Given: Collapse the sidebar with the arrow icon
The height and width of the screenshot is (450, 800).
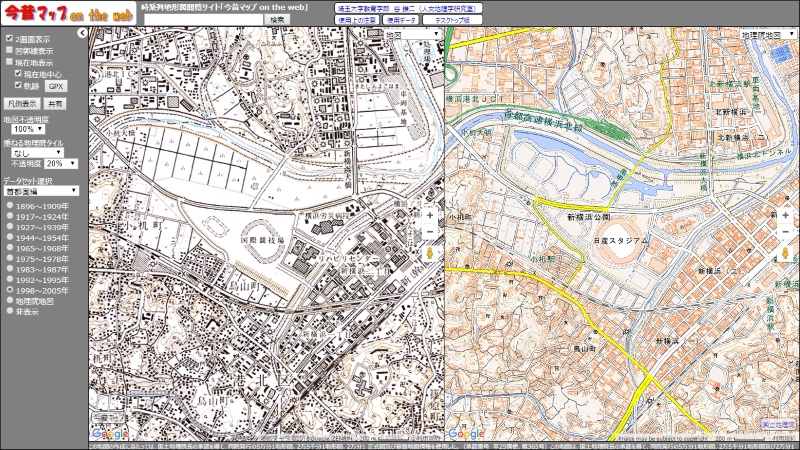Looking at the screenshot, I should 81,34.
